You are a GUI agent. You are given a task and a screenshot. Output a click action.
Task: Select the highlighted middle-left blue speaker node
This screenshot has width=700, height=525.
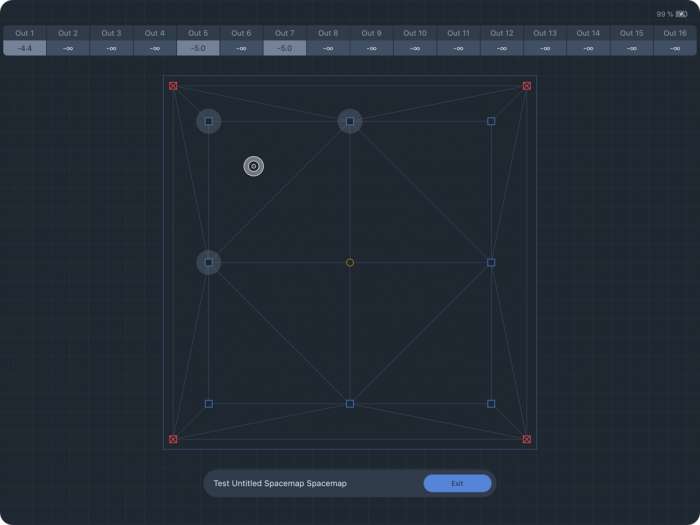209,263
